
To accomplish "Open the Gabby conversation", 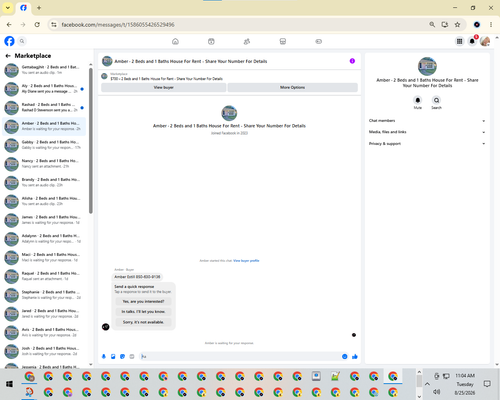I will pyautogui.click(x=44, y=145).
